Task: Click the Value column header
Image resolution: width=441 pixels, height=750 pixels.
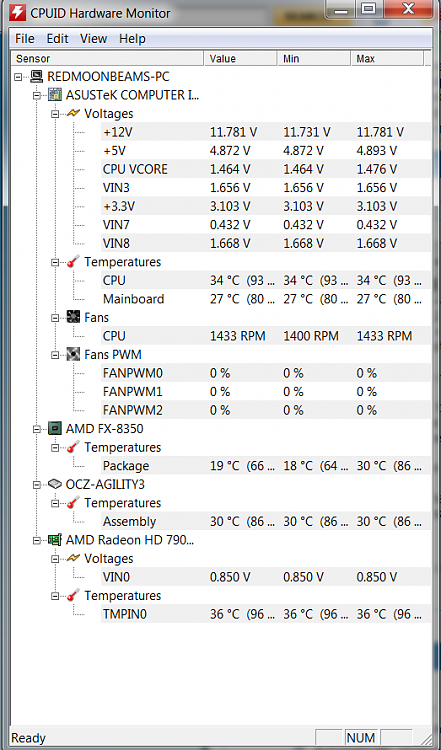Action: pos(241,59)
